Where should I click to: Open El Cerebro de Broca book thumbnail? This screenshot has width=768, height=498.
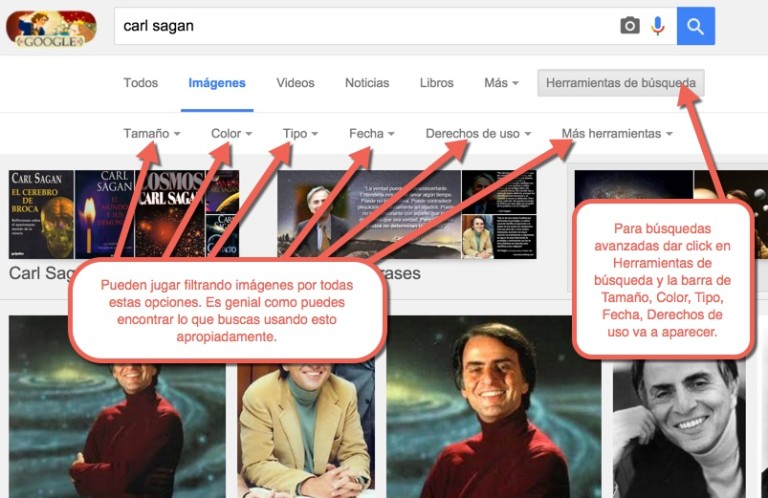(x=41, y=214)
